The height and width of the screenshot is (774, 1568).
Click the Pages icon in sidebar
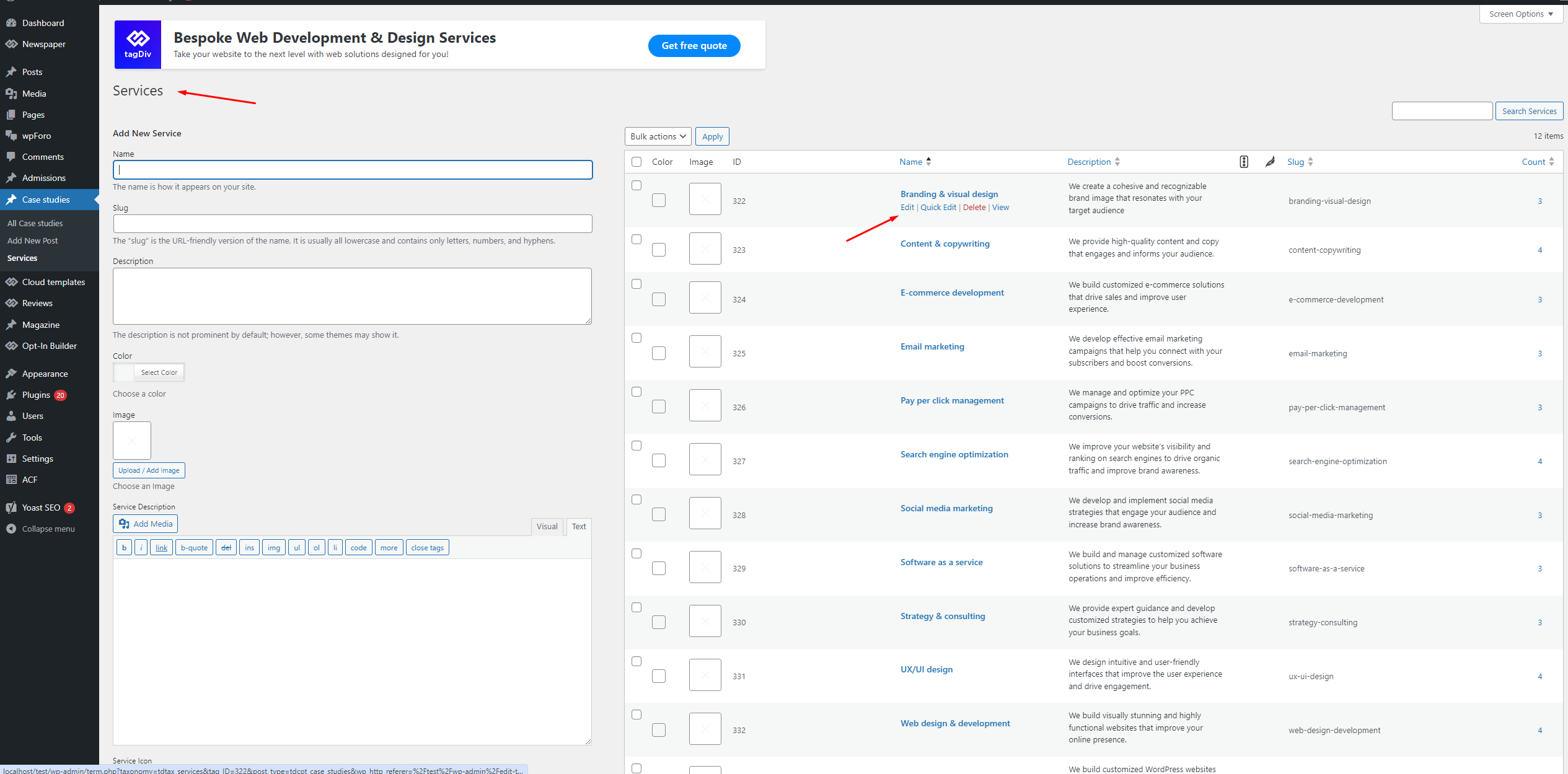coord(11,115)
